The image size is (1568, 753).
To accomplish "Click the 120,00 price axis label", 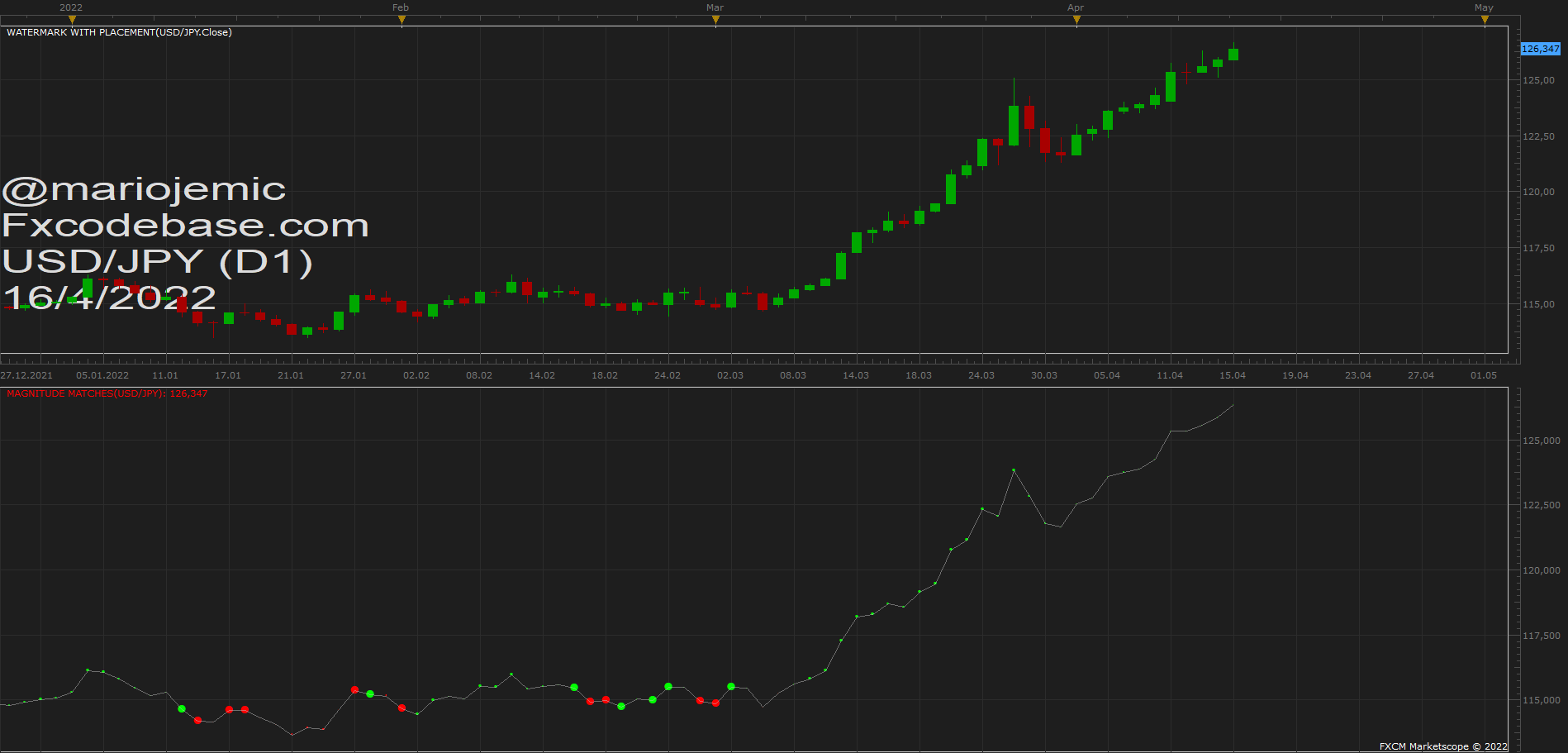I will point(1538,192).
